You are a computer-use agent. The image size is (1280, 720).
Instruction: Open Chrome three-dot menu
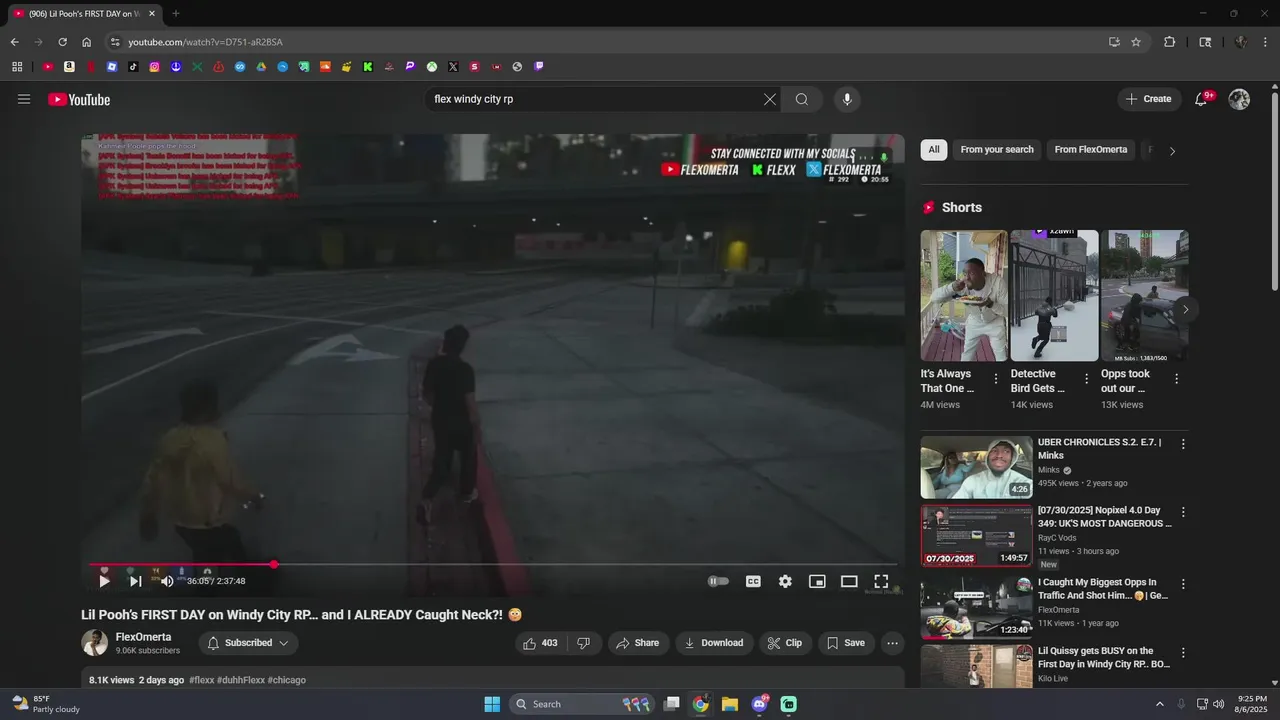(x=1265, y=42)
